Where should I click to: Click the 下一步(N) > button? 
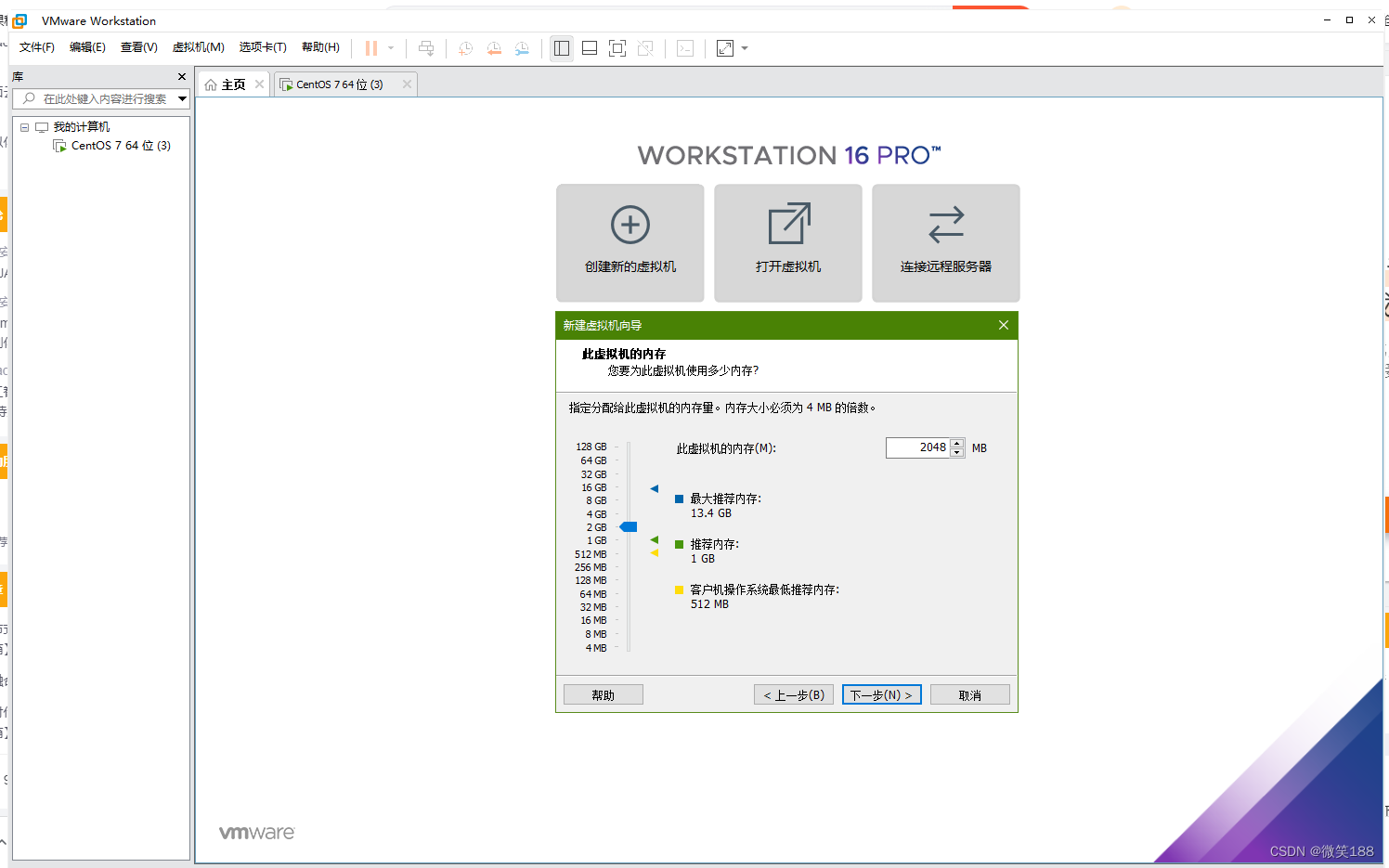(x=882, y=695)
